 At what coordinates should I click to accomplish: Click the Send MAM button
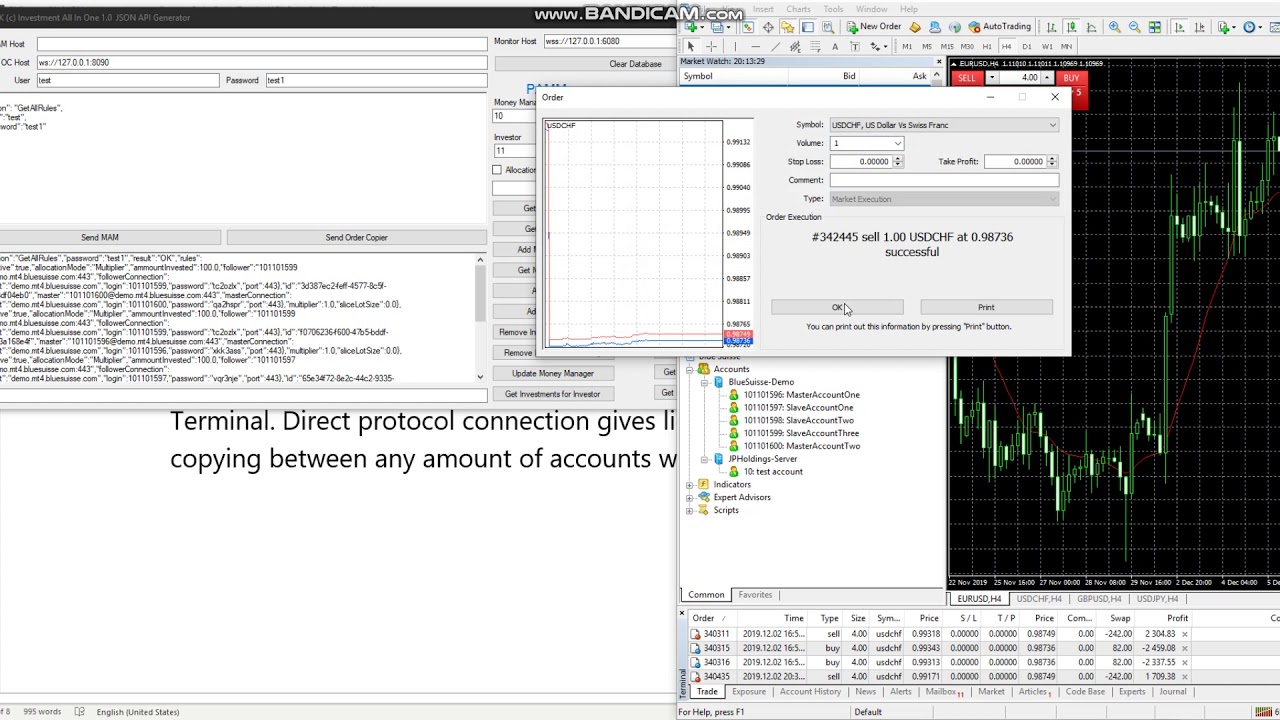click(99, 238)
